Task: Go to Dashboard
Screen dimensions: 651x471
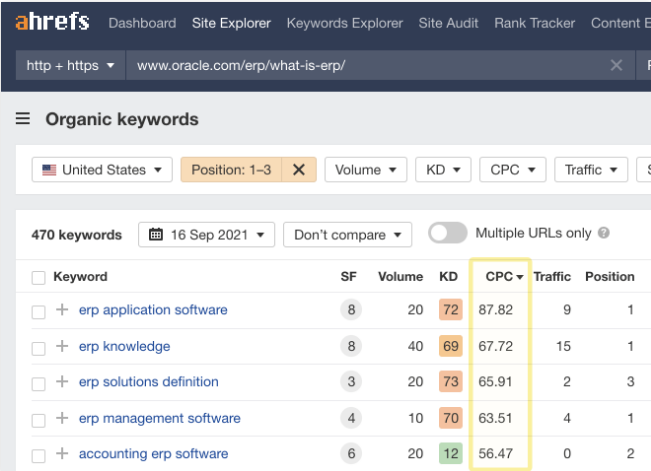Action: [x=142, y=23]
